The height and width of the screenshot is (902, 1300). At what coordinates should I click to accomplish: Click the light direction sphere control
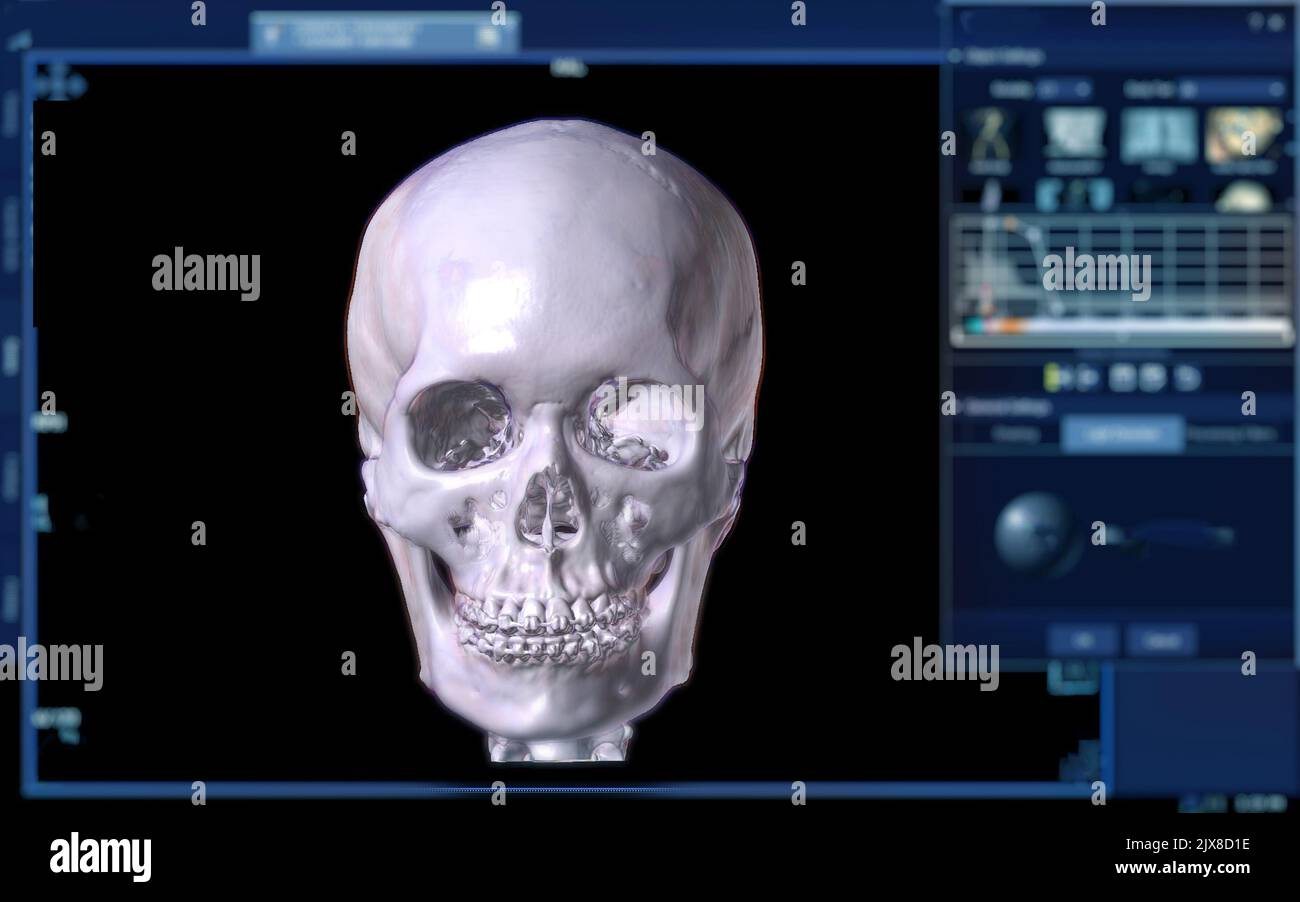point(1036,533)
